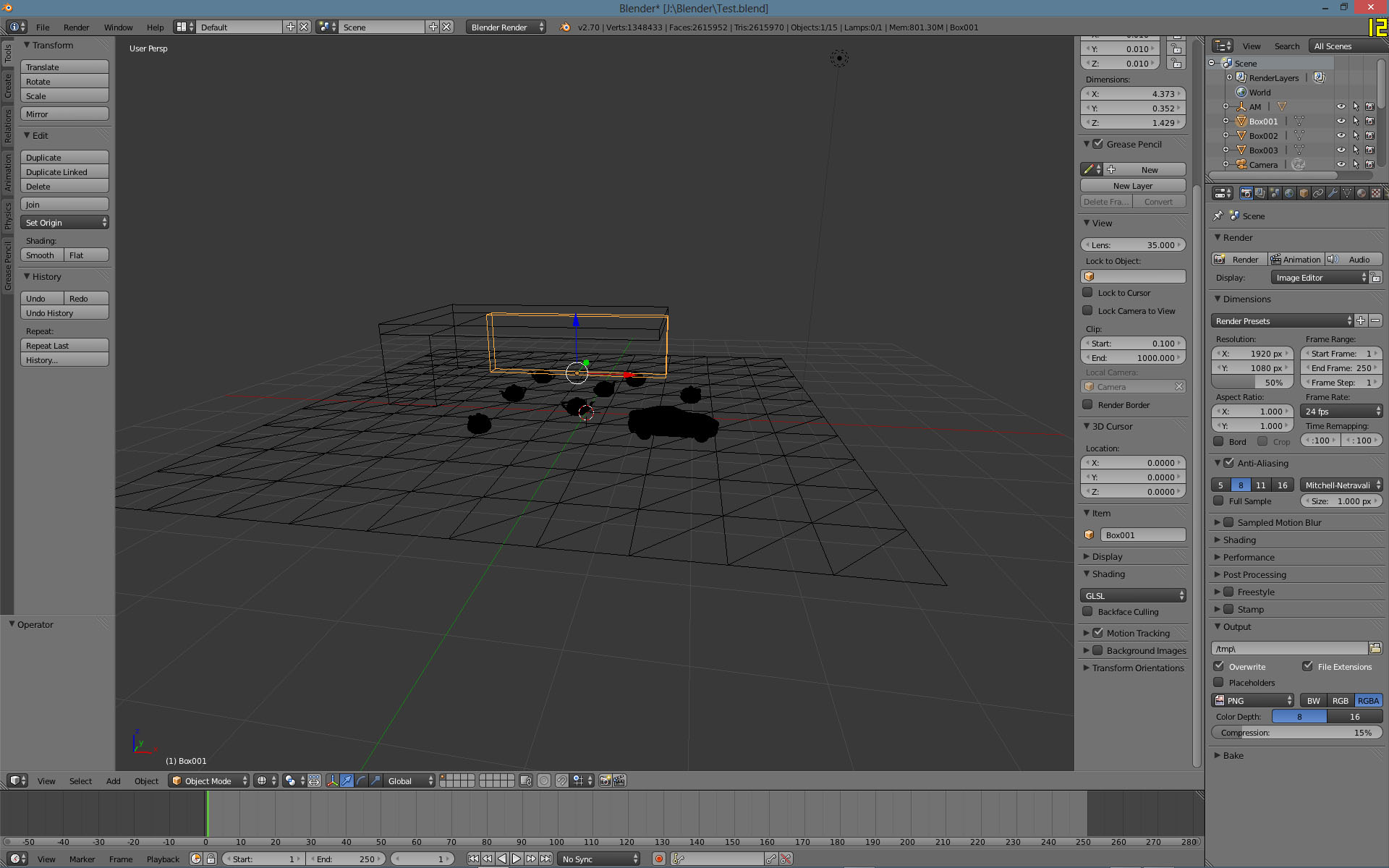Click the Object constraints chain icon
The image size is (1389, 868).
pos(1318,193)
